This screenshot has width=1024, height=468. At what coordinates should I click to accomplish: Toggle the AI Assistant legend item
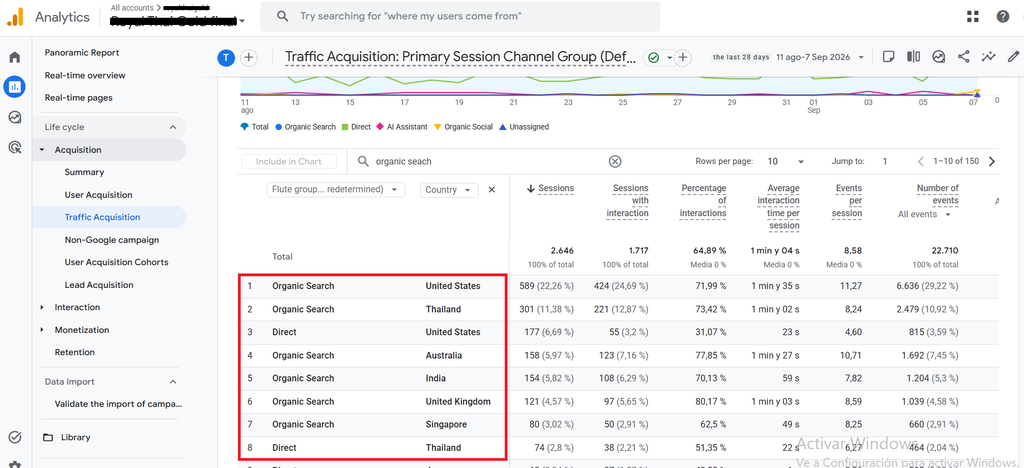coord(402,127)
